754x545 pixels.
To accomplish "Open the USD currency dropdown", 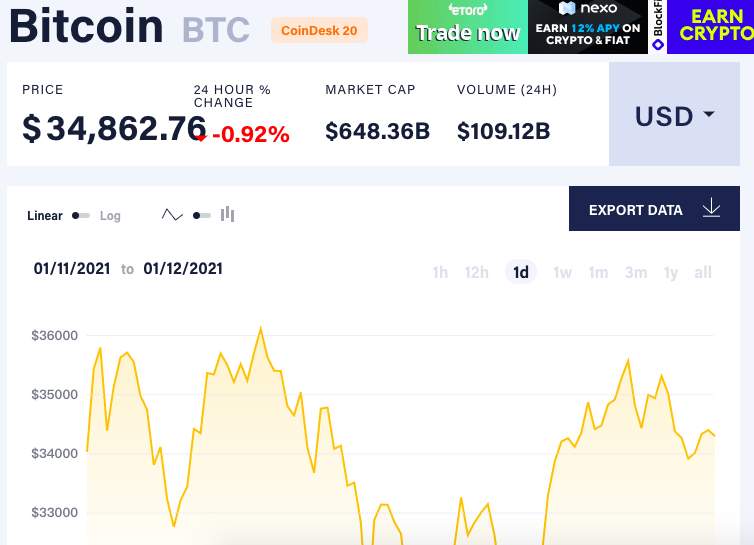I will (674, 114).
